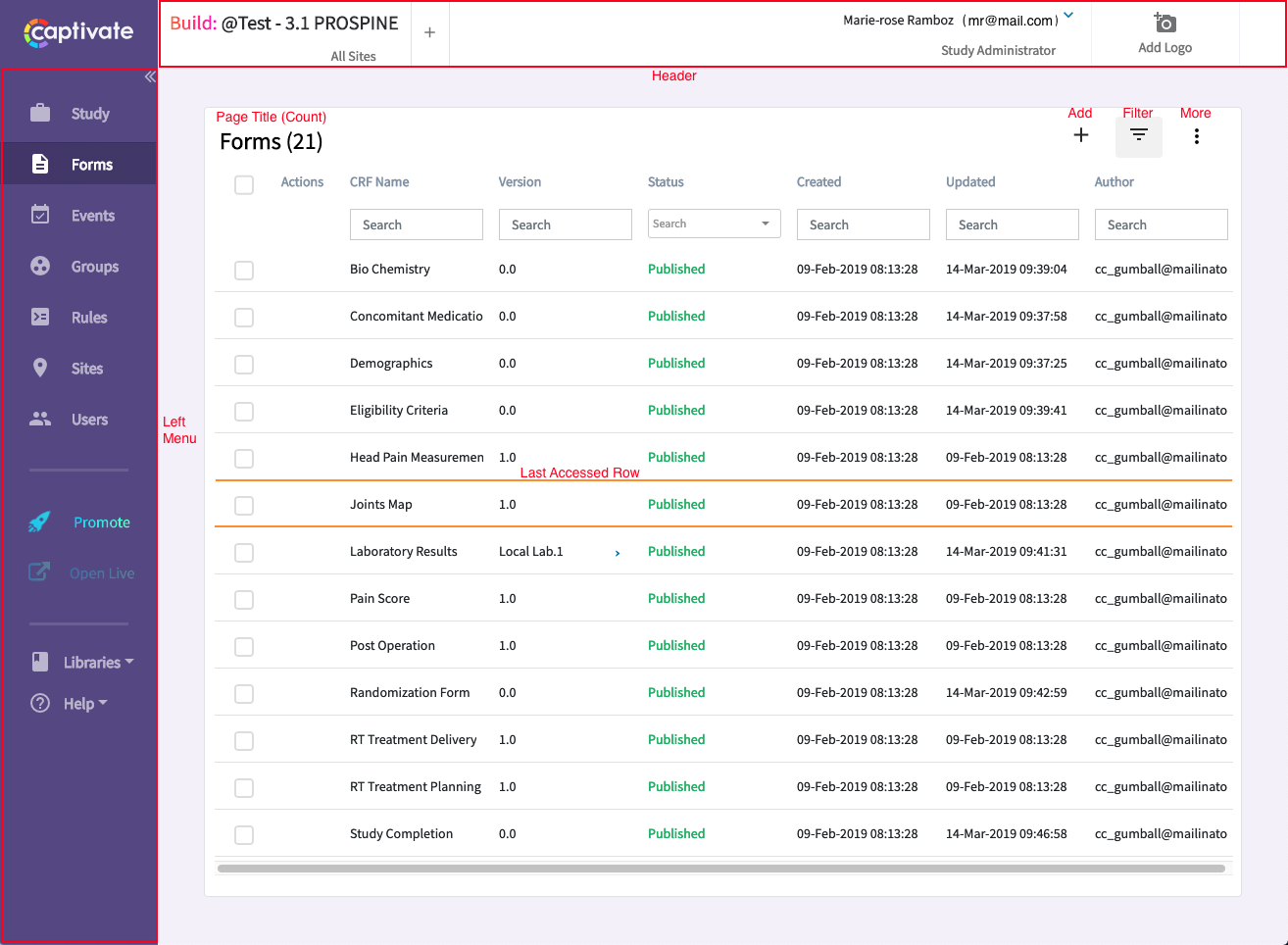
Task: Click the Add Logo camera icon
Action: 1164,24
